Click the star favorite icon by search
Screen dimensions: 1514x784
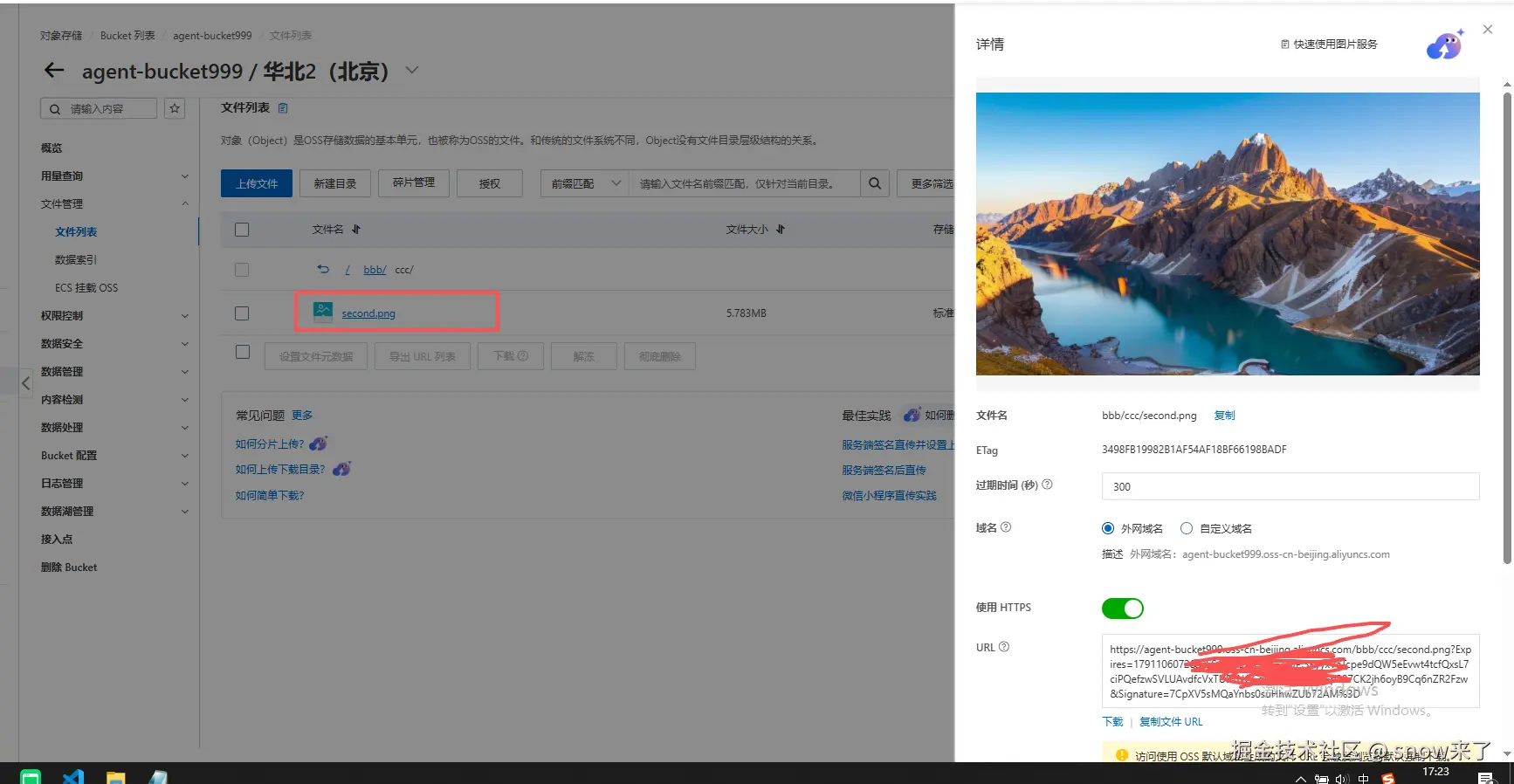point(175,108)
